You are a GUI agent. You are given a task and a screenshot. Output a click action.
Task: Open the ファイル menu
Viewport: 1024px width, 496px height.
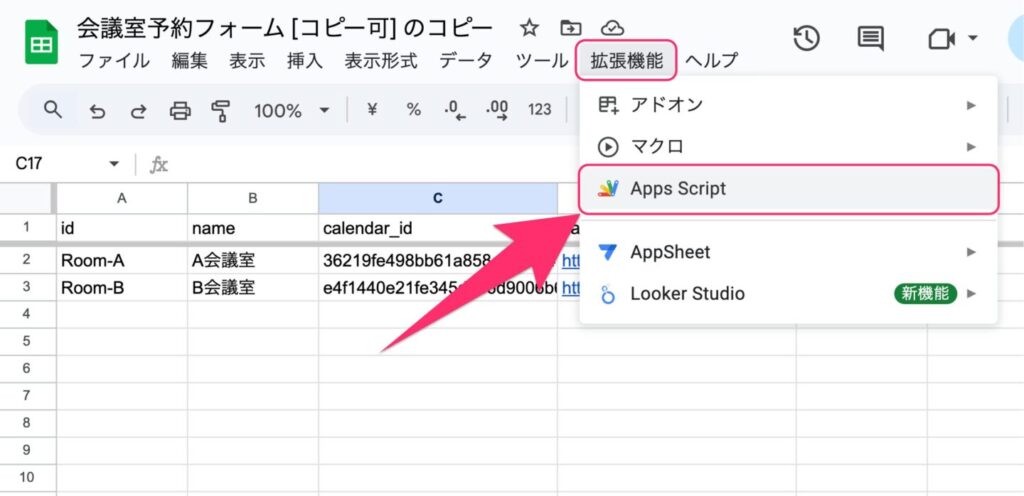114,61
